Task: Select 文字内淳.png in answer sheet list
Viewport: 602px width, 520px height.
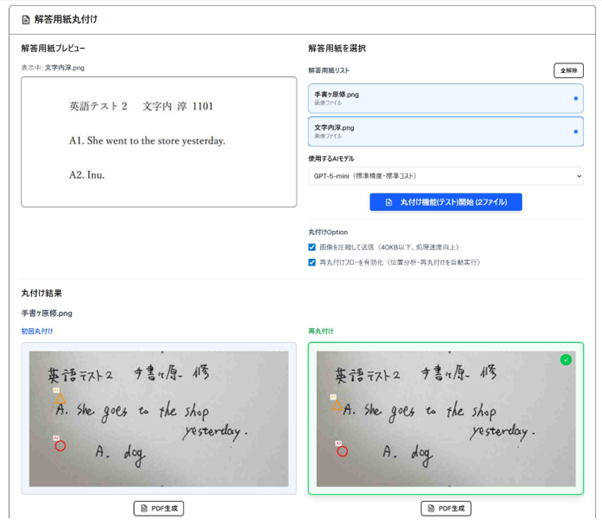Action: 440,132
